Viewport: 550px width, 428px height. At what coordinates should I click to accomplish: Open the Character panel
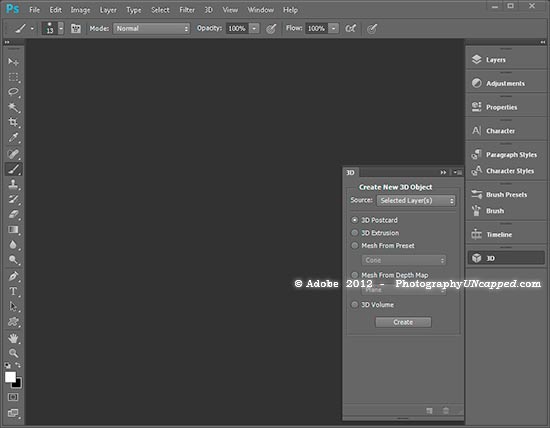506,131
